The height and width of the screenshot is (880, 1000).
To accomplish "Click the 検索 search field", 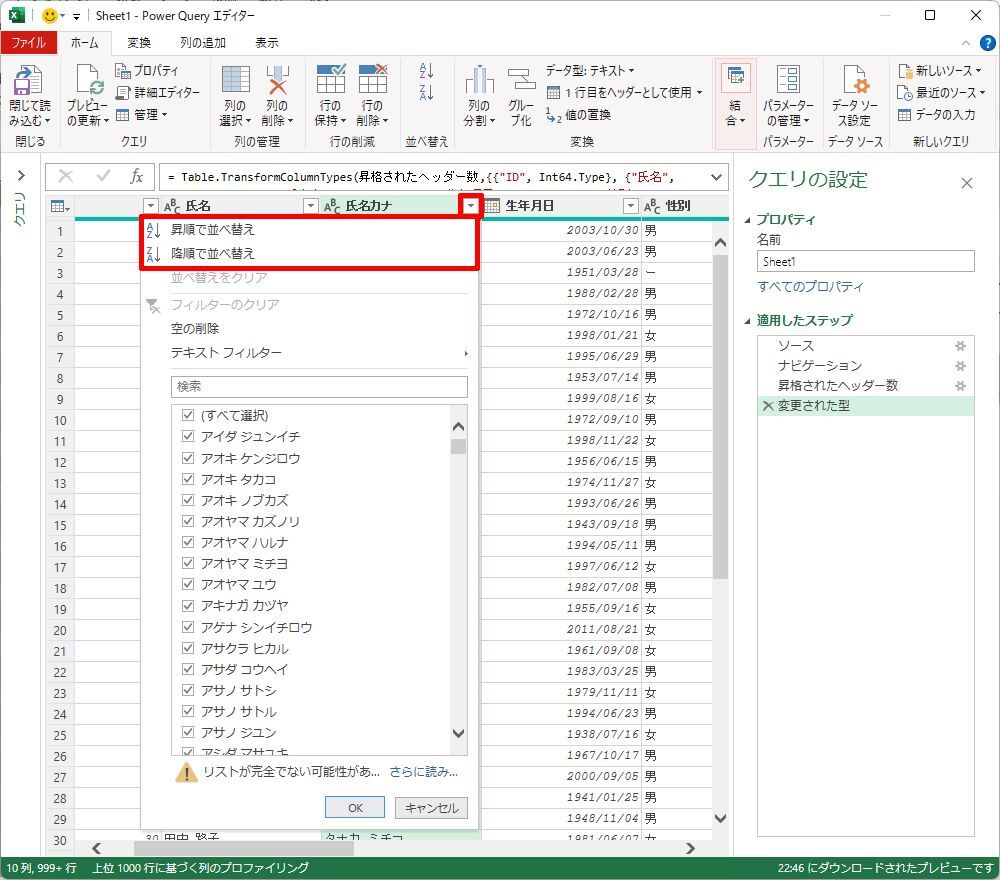I will pos(319,386).
